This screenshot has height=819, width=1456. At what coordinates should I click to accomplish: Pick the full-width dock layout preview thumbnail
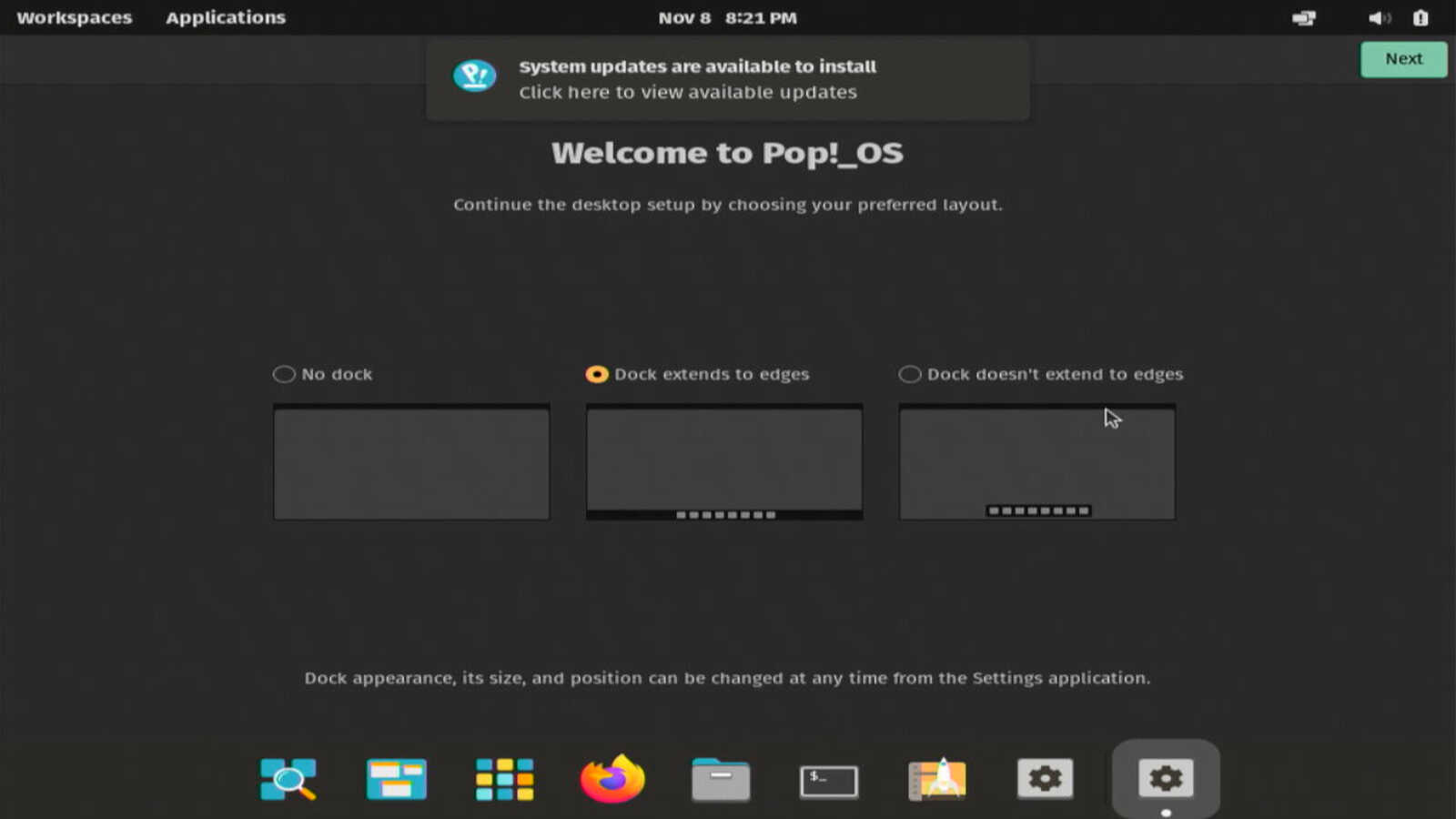[x=724, y=462]
